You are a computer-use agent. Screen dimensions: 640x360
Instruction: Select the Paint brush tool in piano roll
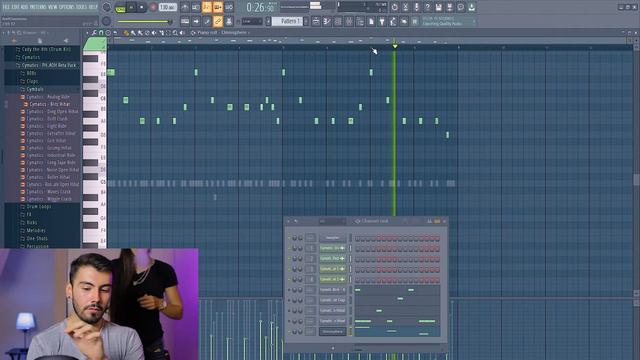point(133,33)
